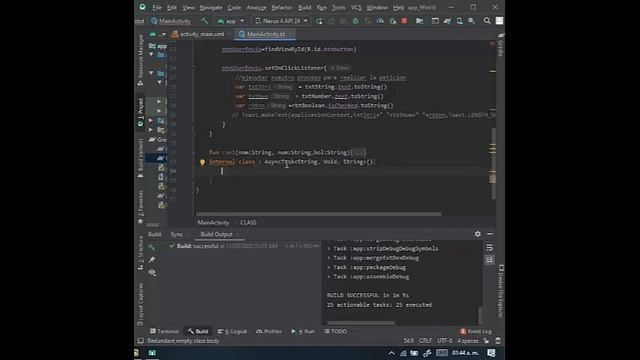Viewport: 640px width, 360px height.
Task: Expand the folded run function body ellipsis
Action: click(x=359, y=153)
